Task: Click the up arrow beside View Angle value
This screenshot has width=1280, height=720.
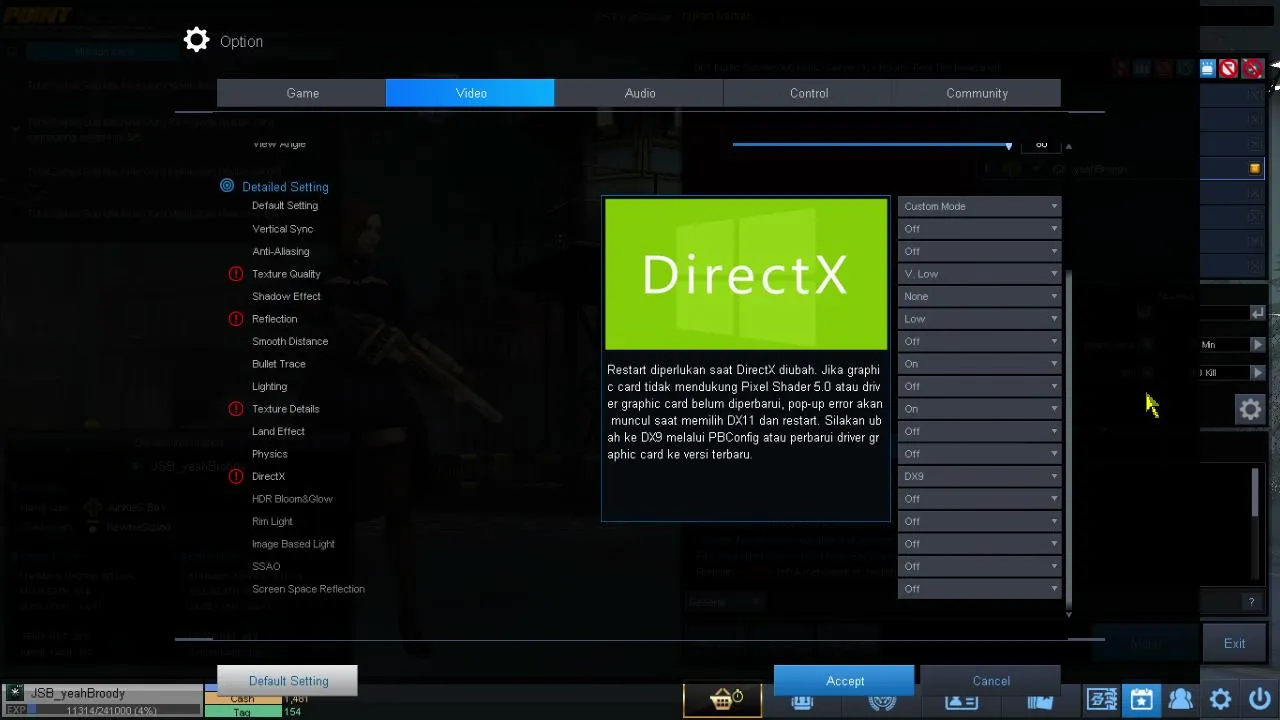Action: [x=1068, y=147]
